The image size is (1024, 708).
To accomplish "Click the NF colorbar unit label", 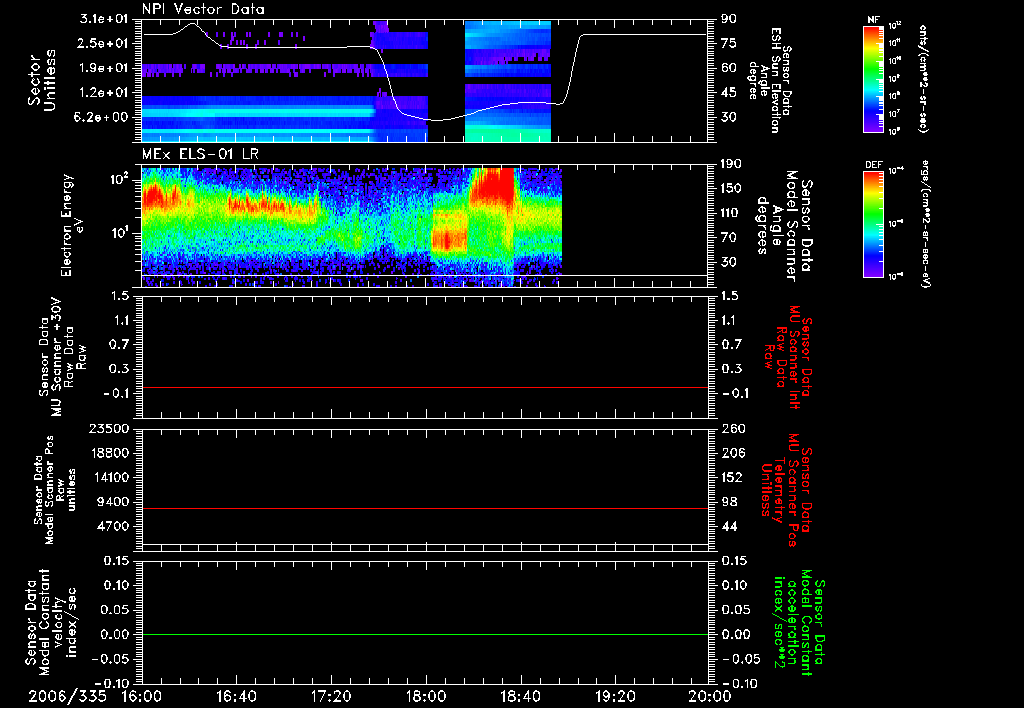I will point(923,79).
